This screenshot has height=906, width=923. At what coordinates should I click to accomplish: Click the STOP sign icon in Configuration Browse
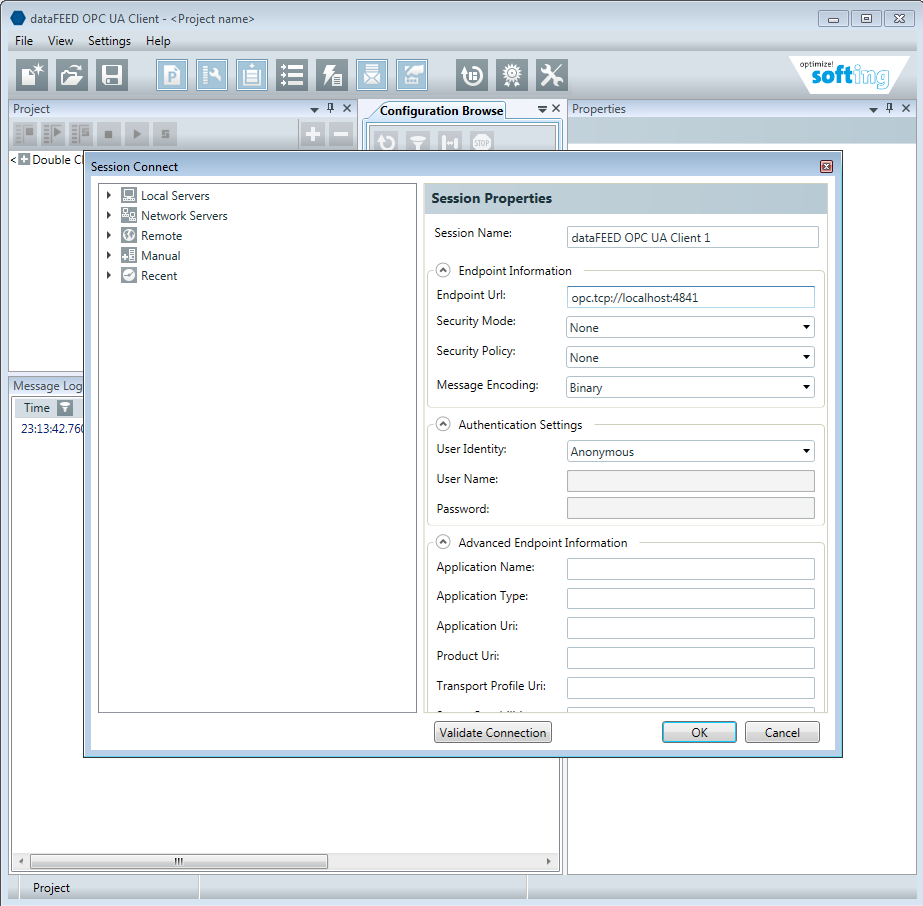pos(482,142)
